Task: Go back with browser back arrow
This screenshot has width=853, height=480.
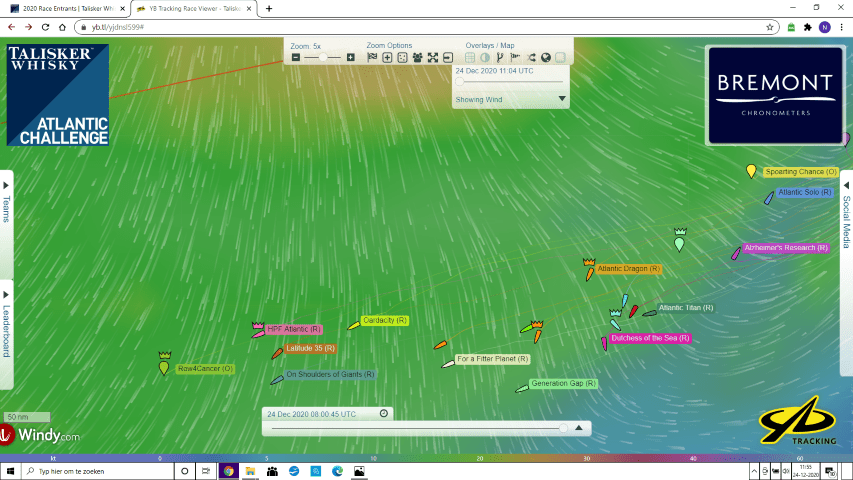Action: [x=11, y=27]
